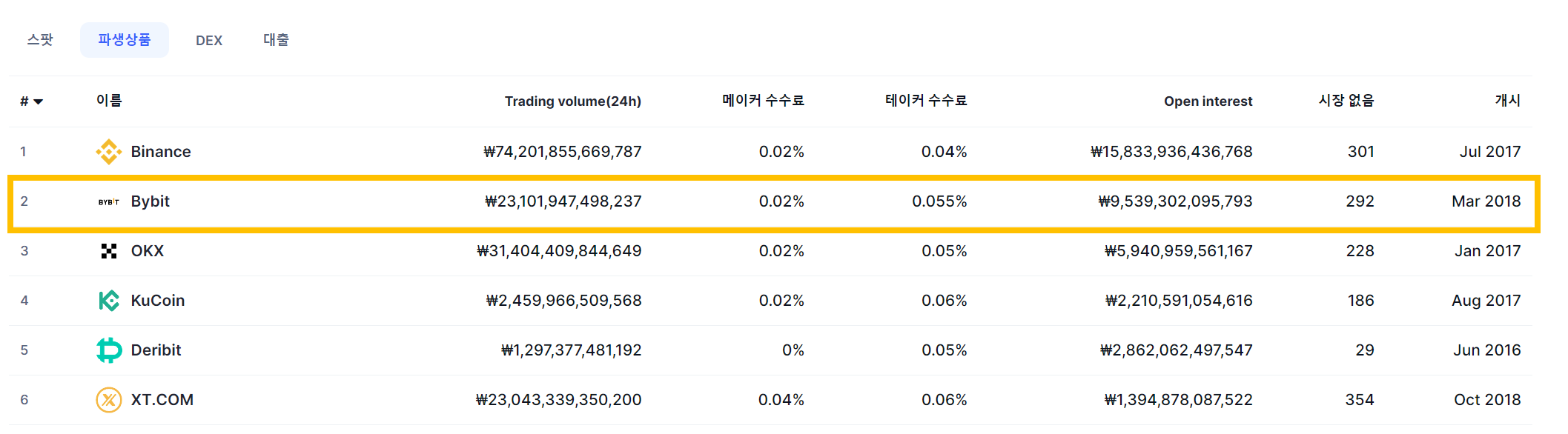
Task: Sort by 개시 column header
Action: [1508, 101]
